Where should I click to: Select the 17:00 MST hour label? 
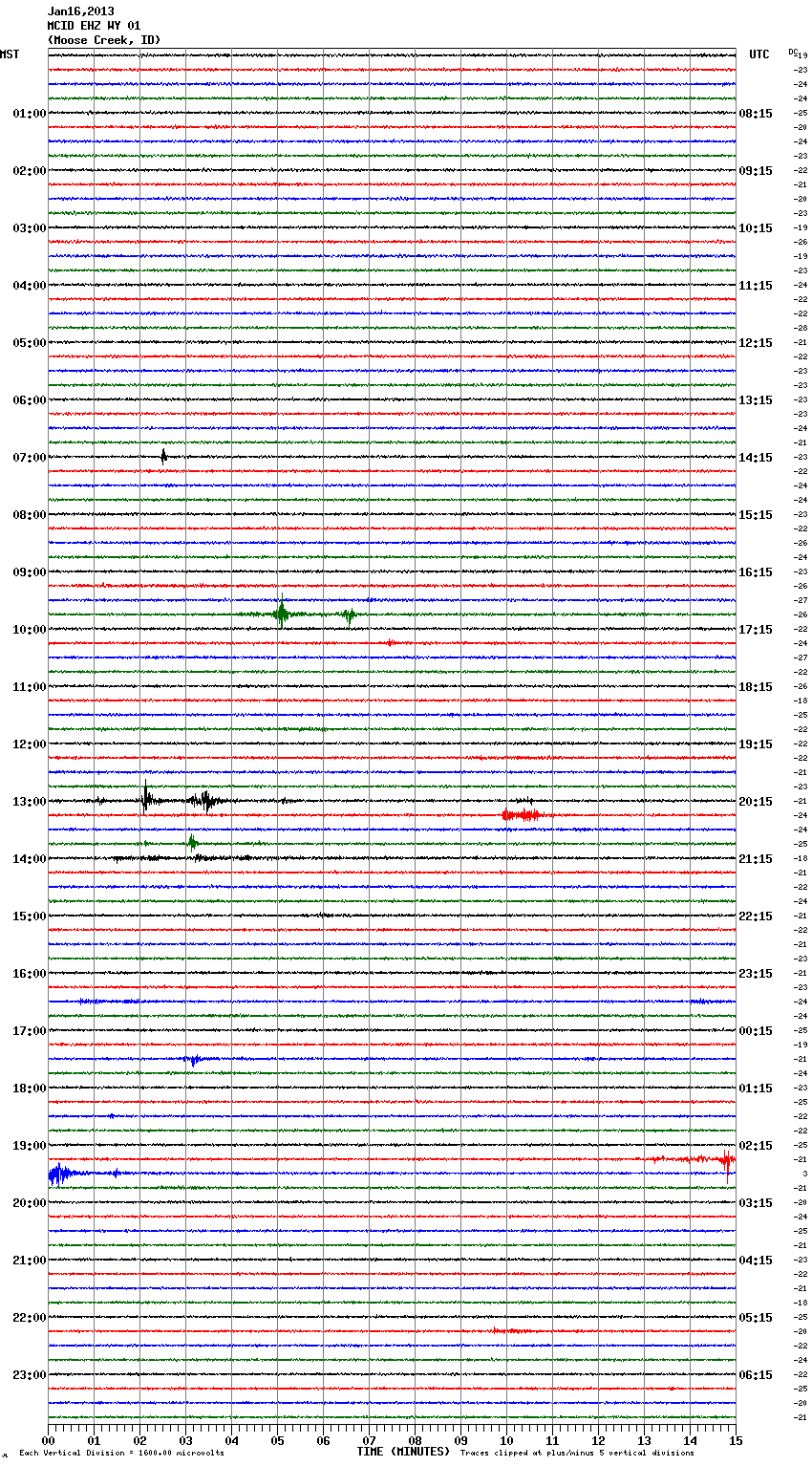(29, 1031)
